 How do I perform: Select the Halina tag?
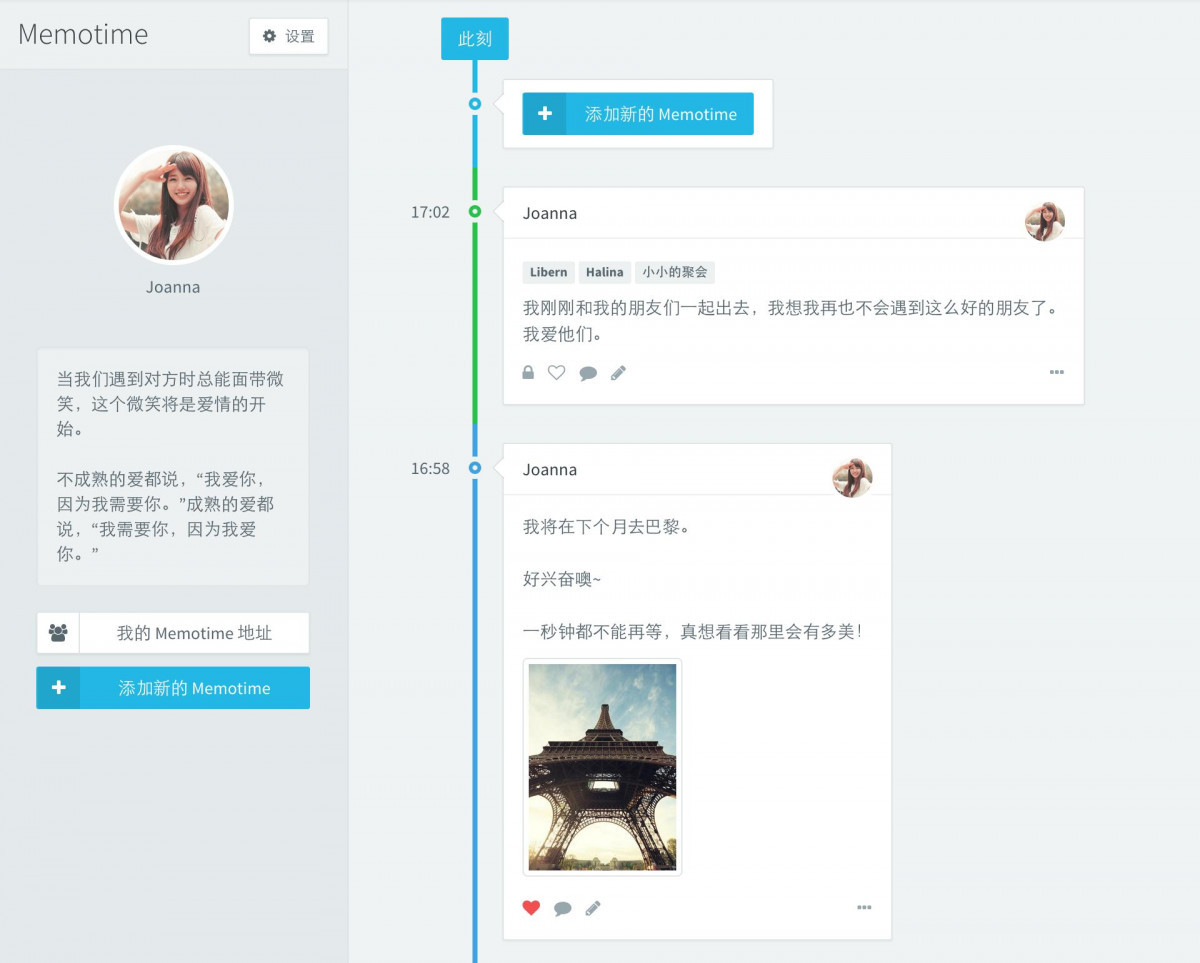[x=604, y=272]
